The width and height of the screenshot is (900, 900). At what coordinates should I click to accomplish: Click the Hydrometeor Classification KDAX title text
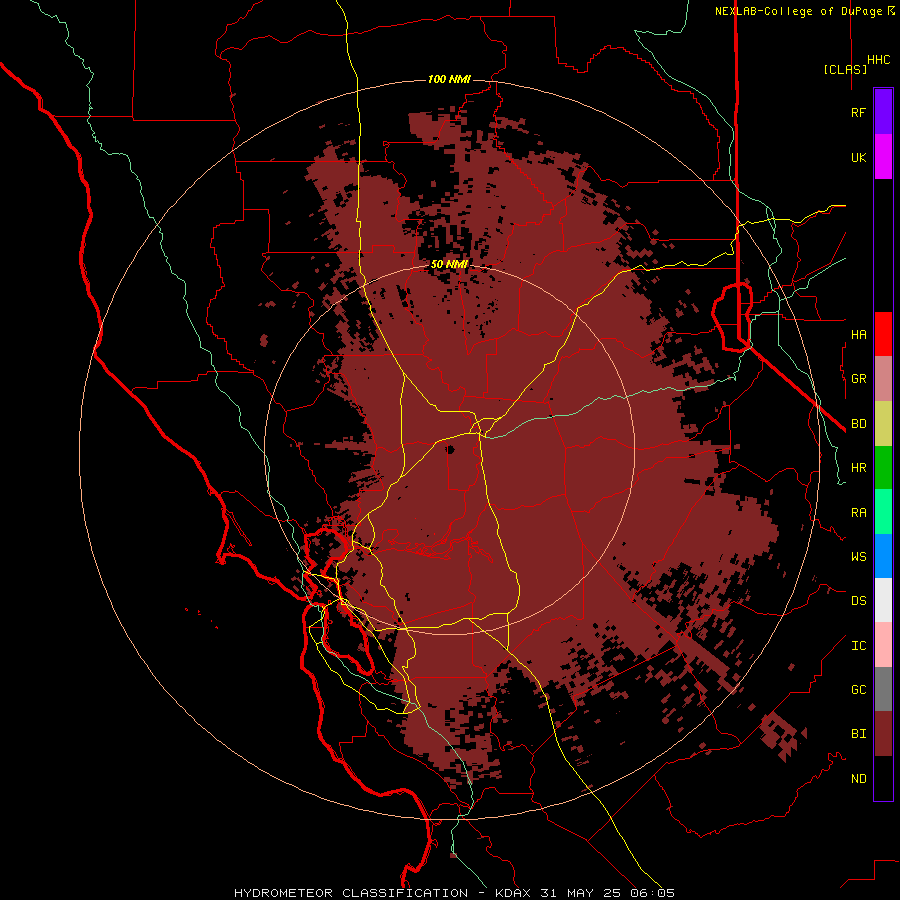point(454,893)
